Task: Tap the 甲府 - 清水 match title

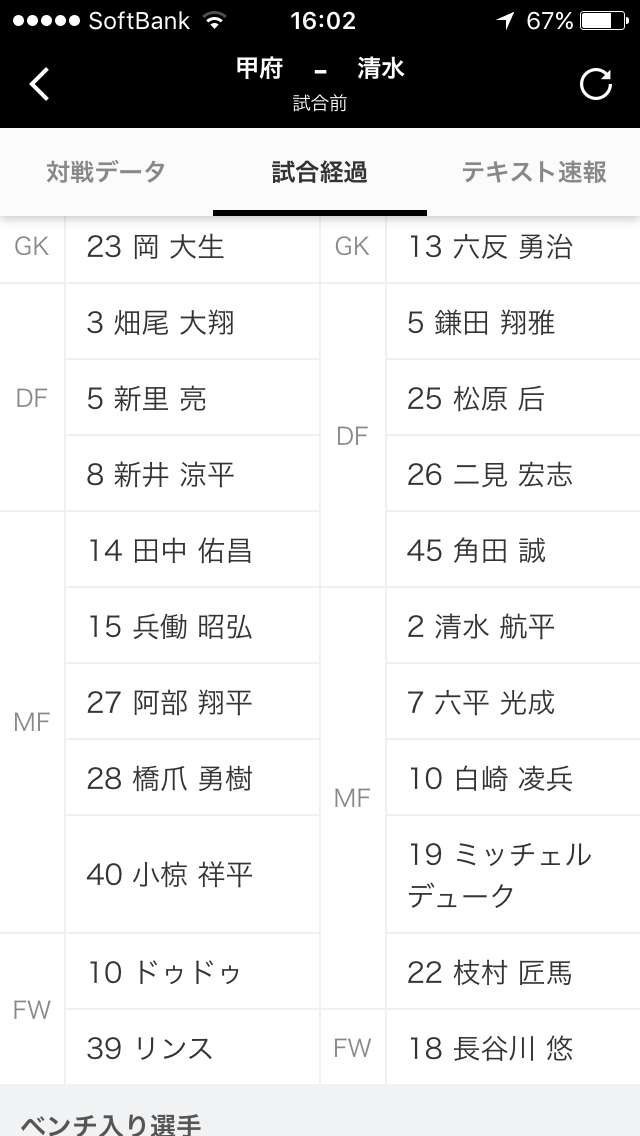Action: click(x=320, y=68)
